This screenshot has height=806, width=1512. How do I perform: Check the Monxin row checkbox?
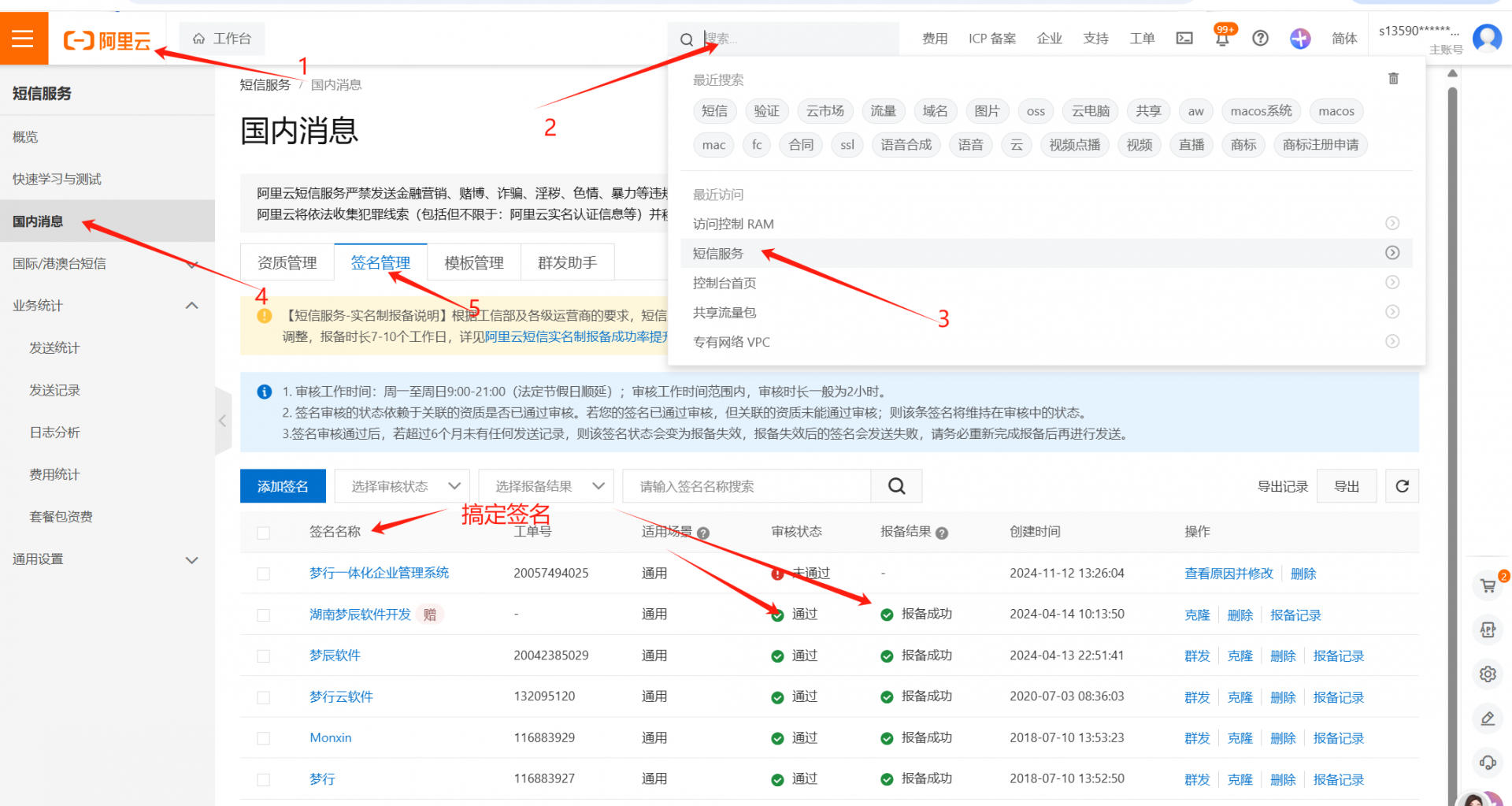(264, 738)
